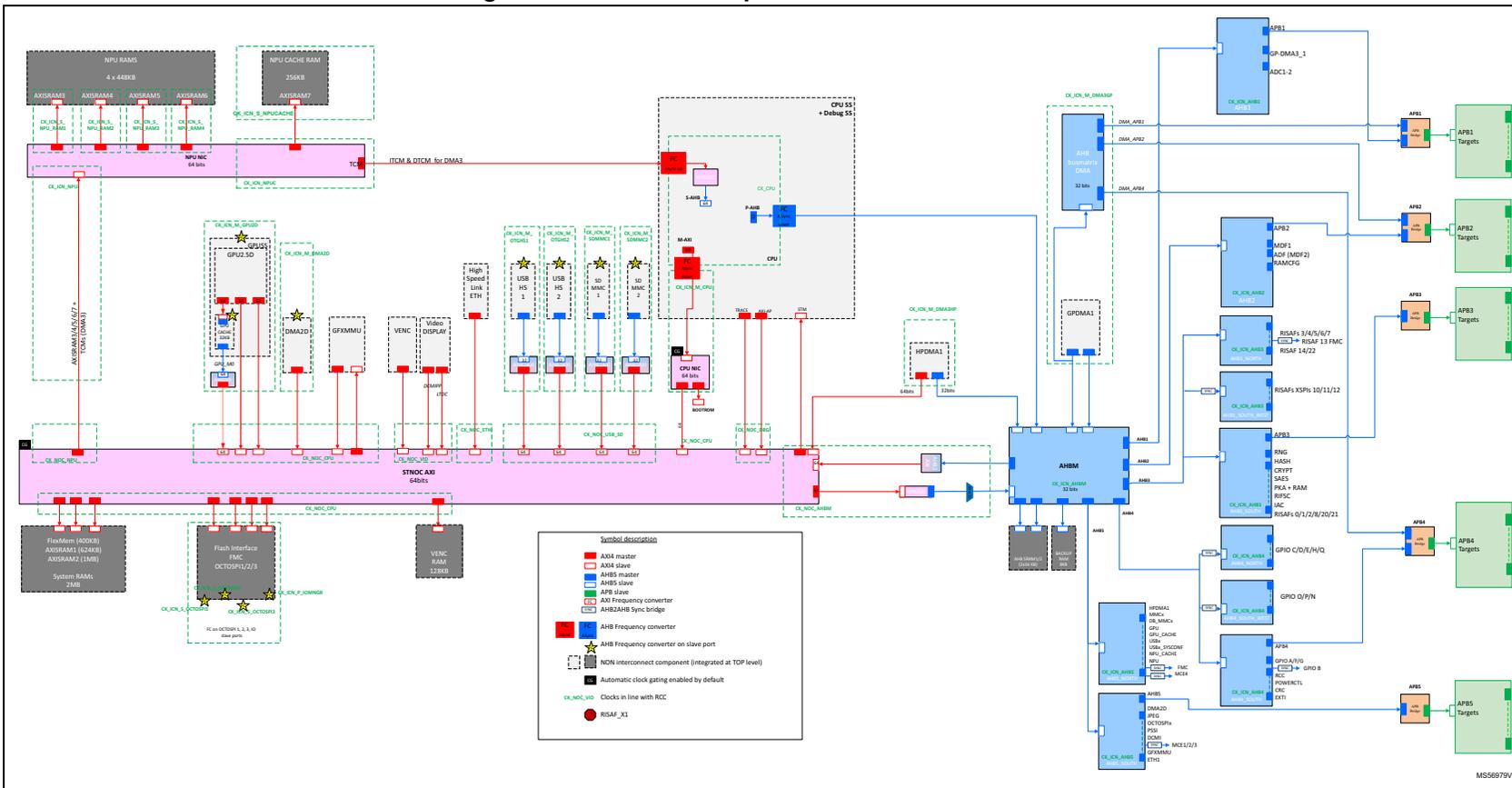Click the star above SD MMC 2

point(637,263)
